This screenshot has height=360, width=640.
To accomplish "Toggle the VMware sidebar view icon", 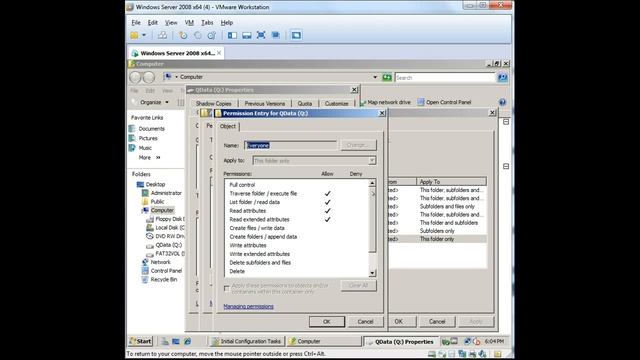I will [232, 36].
